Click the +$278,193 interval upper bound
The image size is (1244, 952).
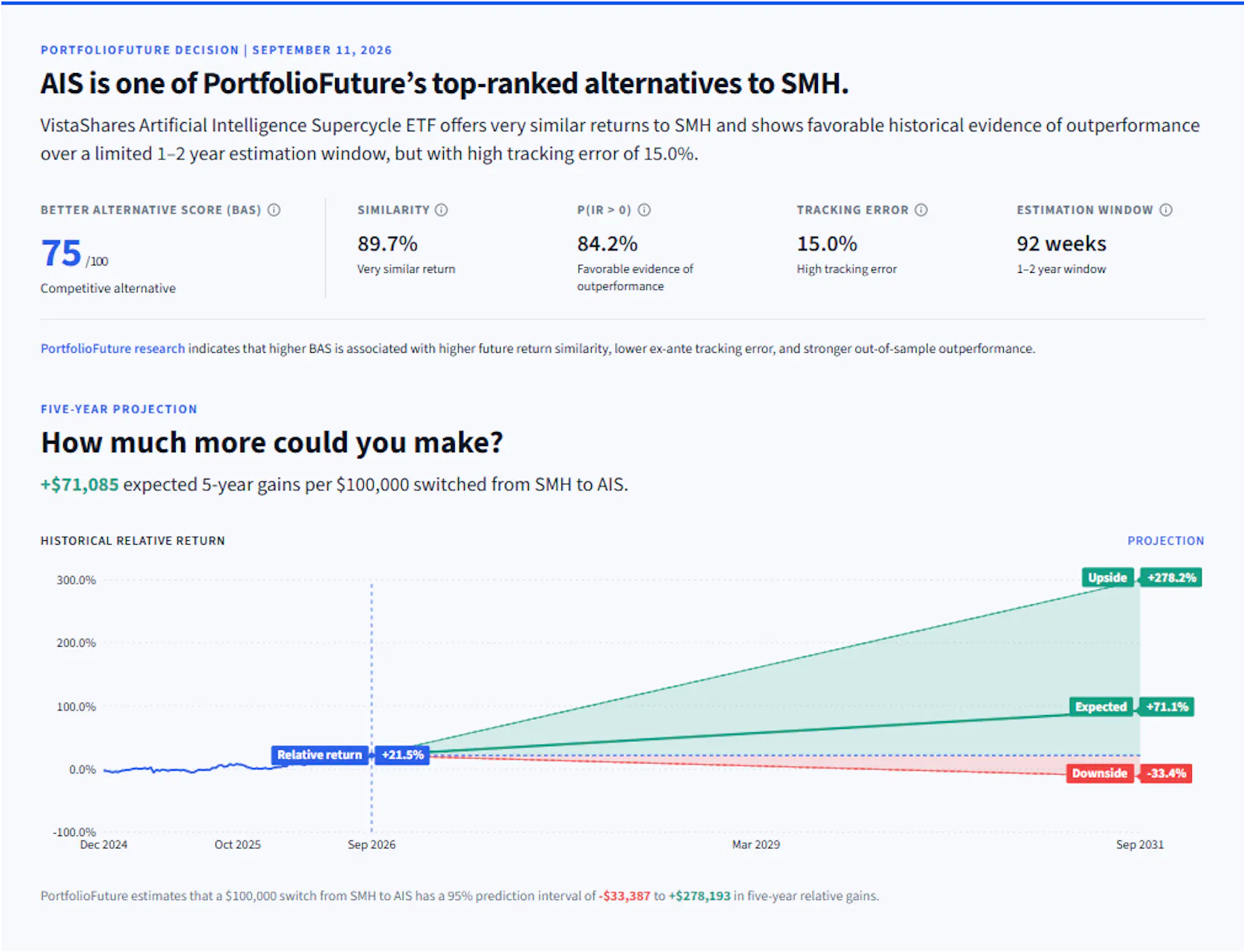[x=700, y=896]
